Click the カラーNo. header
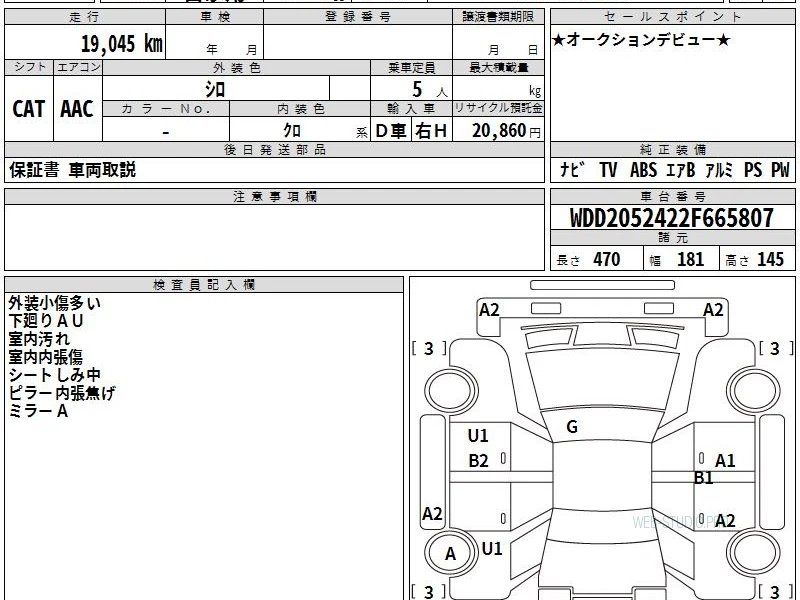This screenshot has height=600, width=800. pyautogui.click(x=166, y=108)
